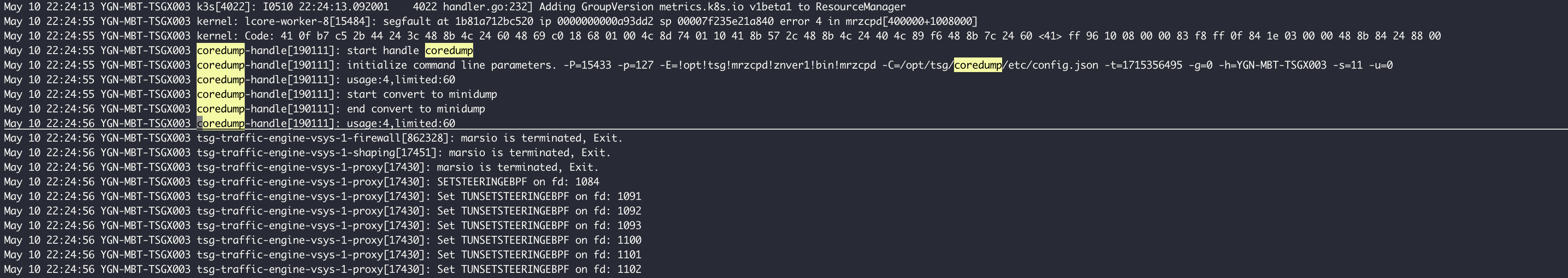The width and height of the screenshot is (1568, 278).
Task: Click the 'start convert to minidump' message
Action: (422, 94)
